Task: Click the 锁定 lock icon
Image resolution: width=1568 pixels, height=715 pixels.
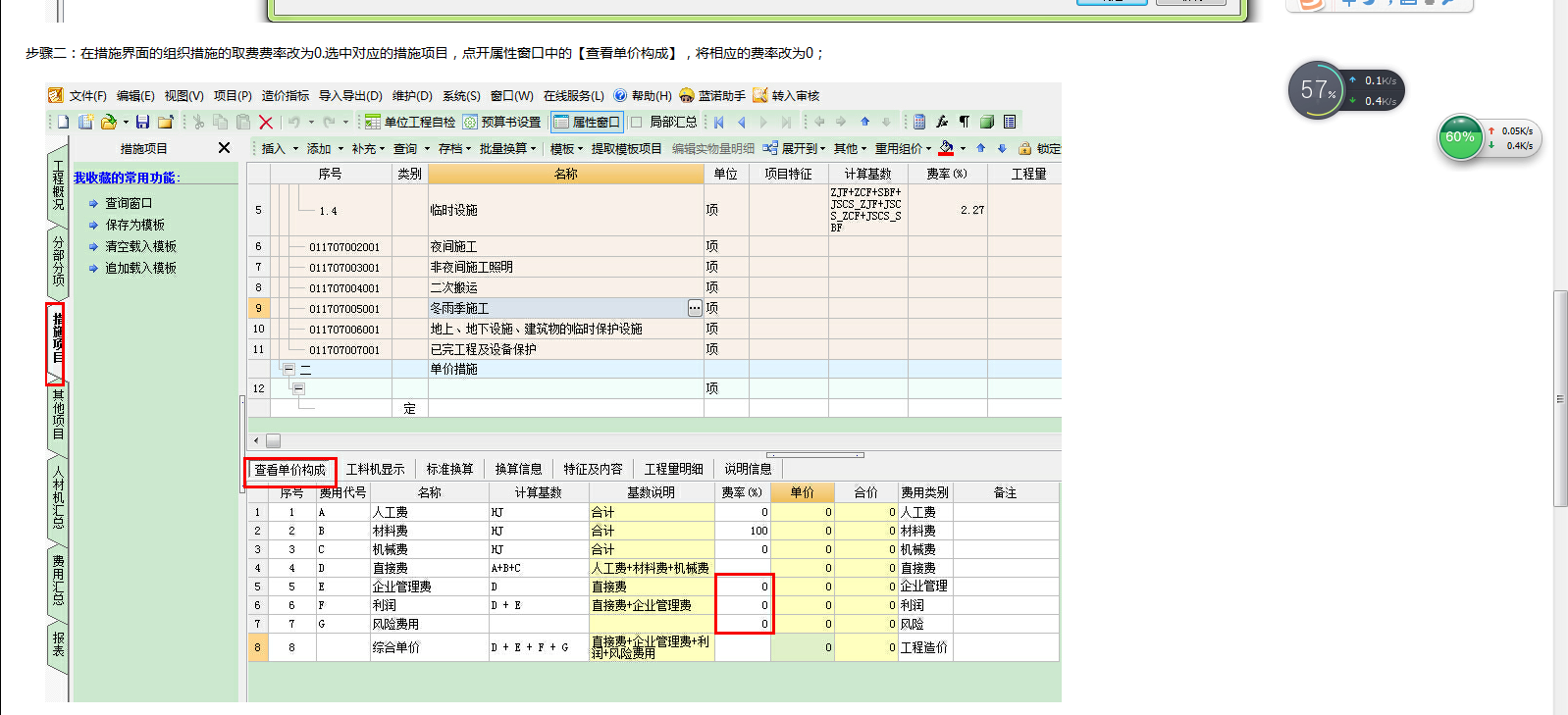Action: click(x=1024, y=148)
